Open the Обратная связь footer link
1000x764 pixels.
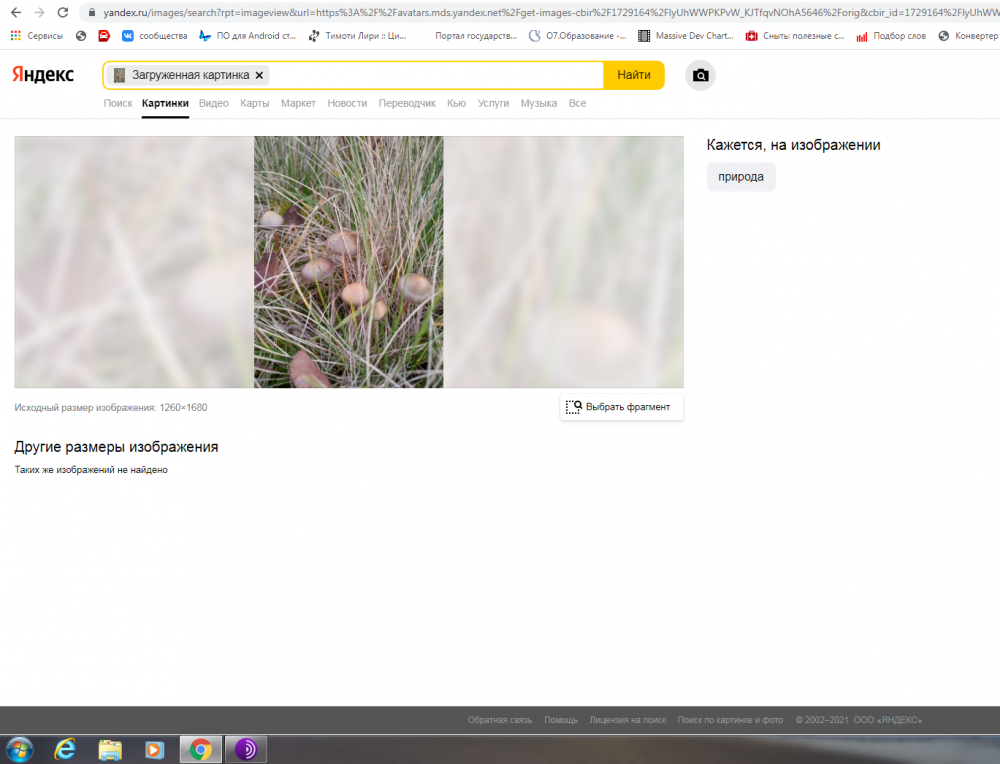[499, 720]
